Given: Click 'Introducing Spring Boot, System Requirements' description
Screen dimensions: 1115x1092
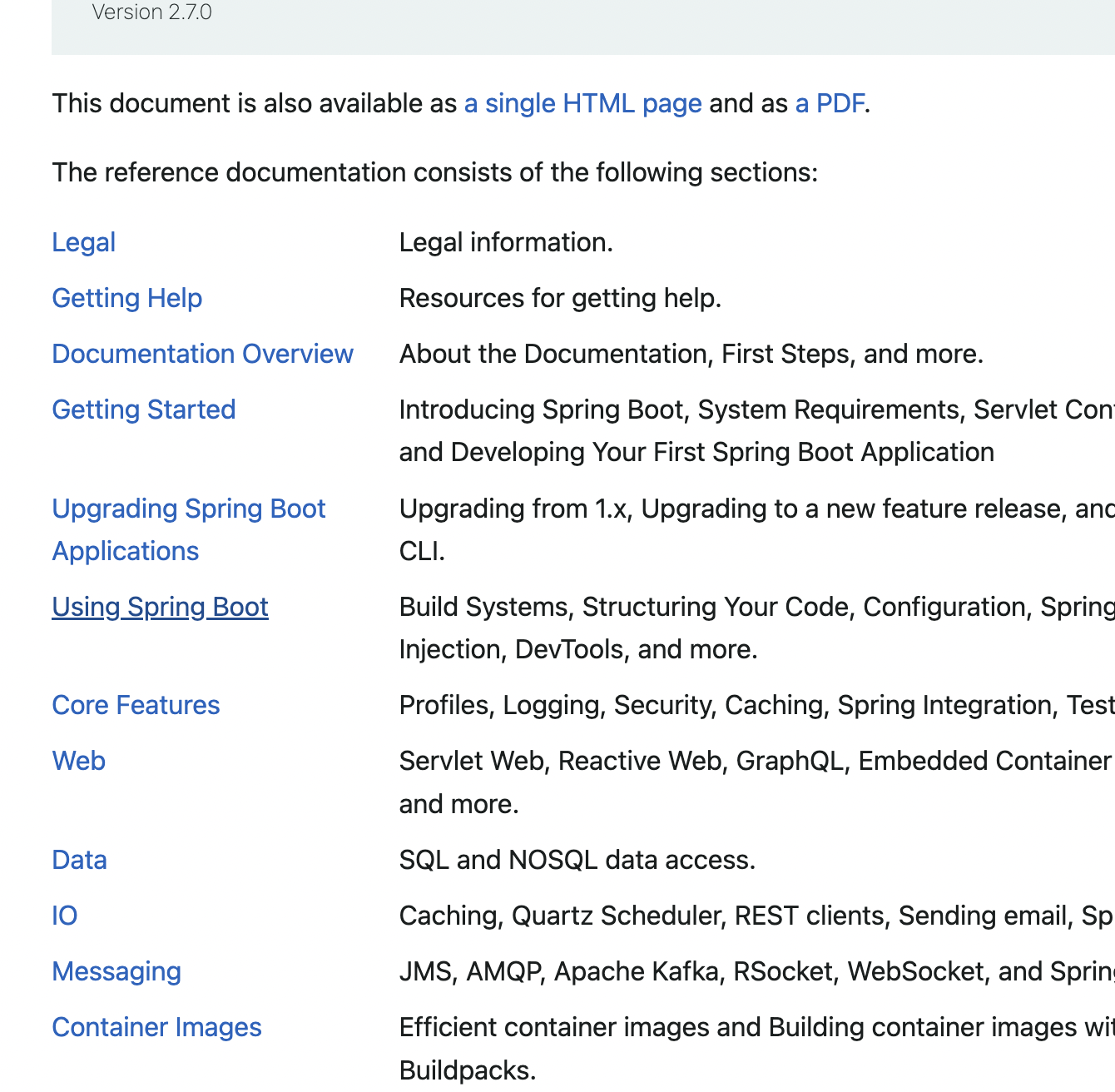Looking at the screenshot, I should click(756, 430).
